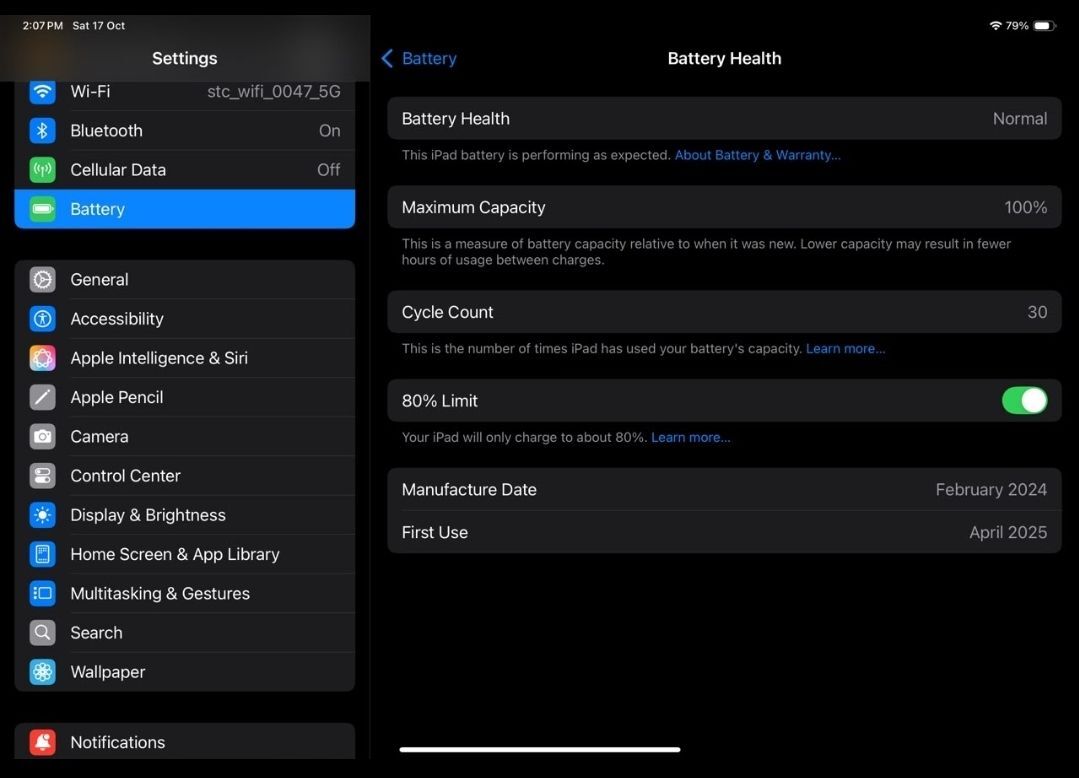
Task: Tap the home indicator bar
Action: coord(540,749)
